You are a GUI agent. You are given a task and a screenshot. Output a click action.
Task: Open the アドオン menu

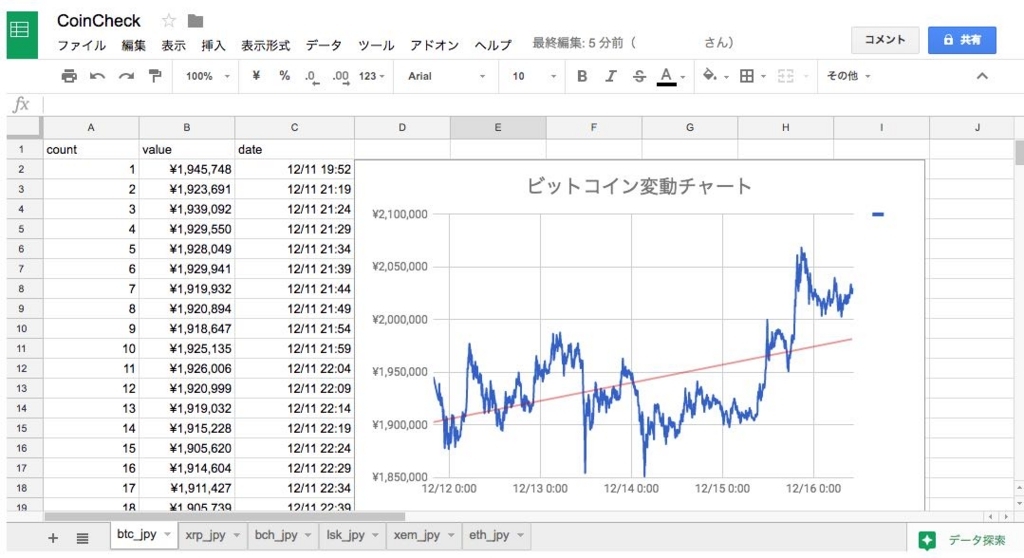tap(434, 45)
